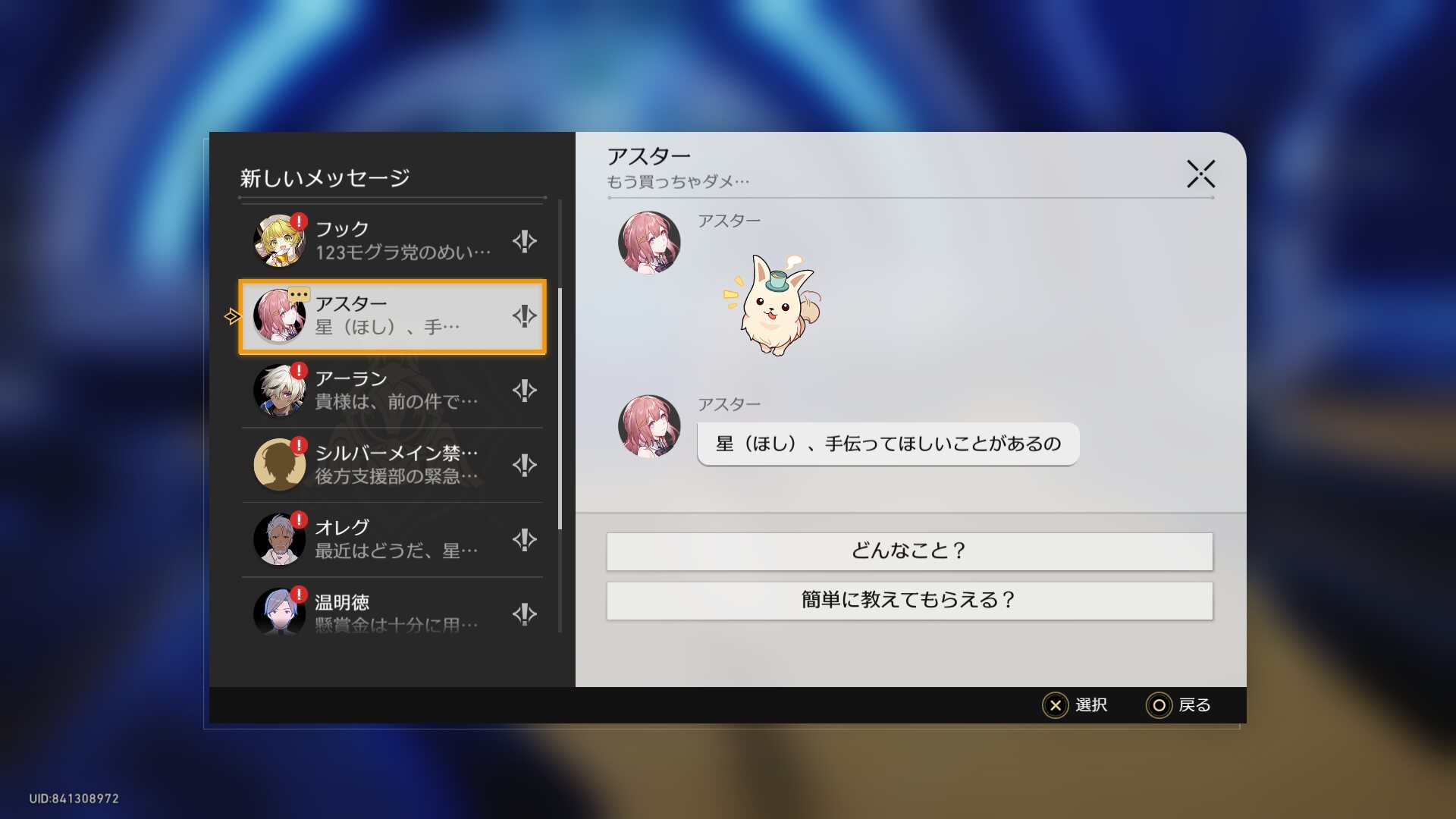Click the message list scrollbar

click(x=560, y=409)
